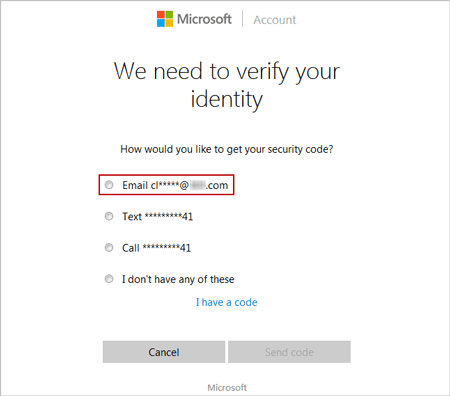Click the Microsoft wordmark in the header
This screenshot has height=396, width=450.
pos(204,19)
